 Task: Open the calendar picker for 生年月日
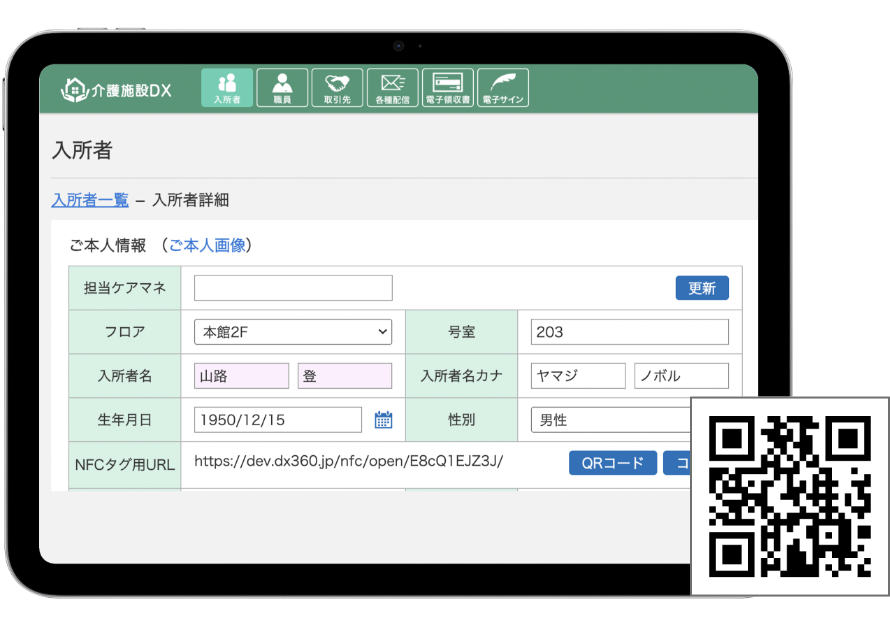[383, 420]
